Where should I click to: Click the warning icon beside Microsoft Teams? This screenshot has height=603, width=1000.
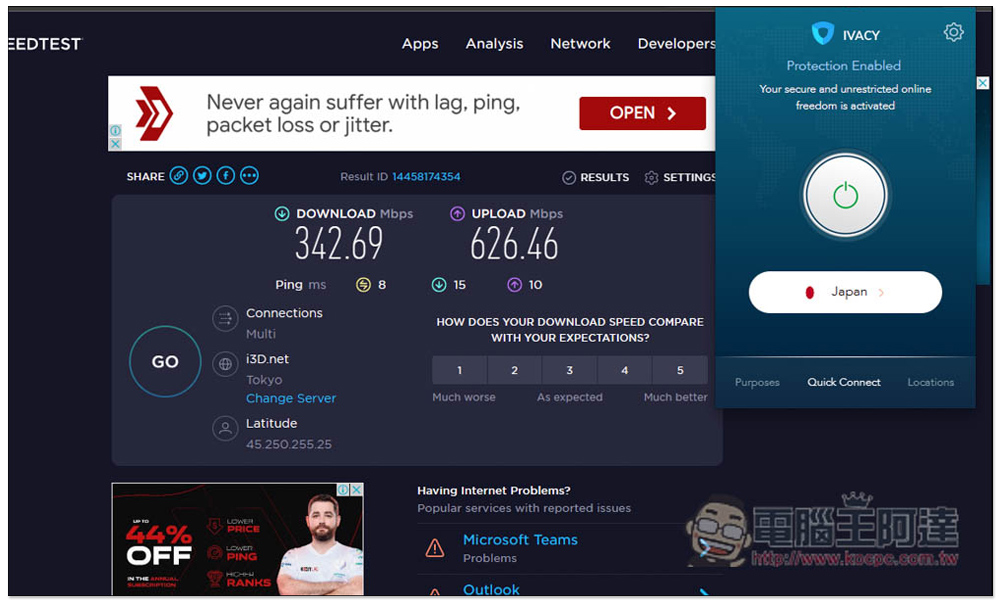435,548
